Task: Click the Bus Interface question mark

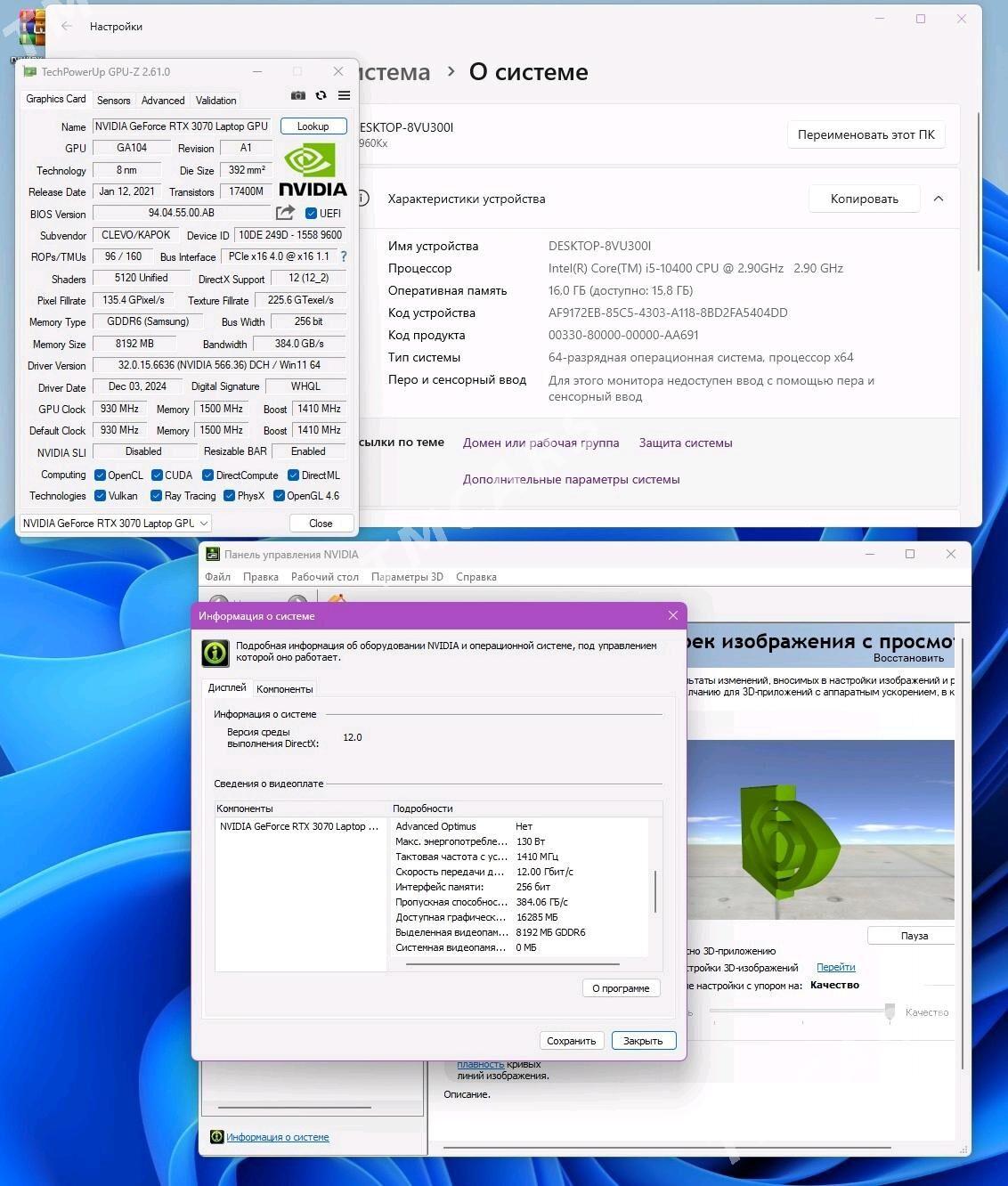Action: [x=344, y=256]
